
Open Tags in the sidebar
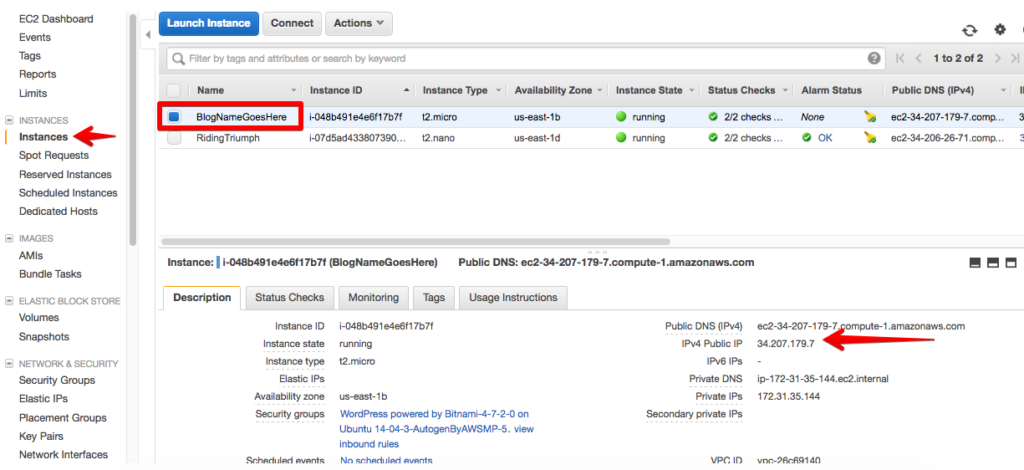coord(30,55)
